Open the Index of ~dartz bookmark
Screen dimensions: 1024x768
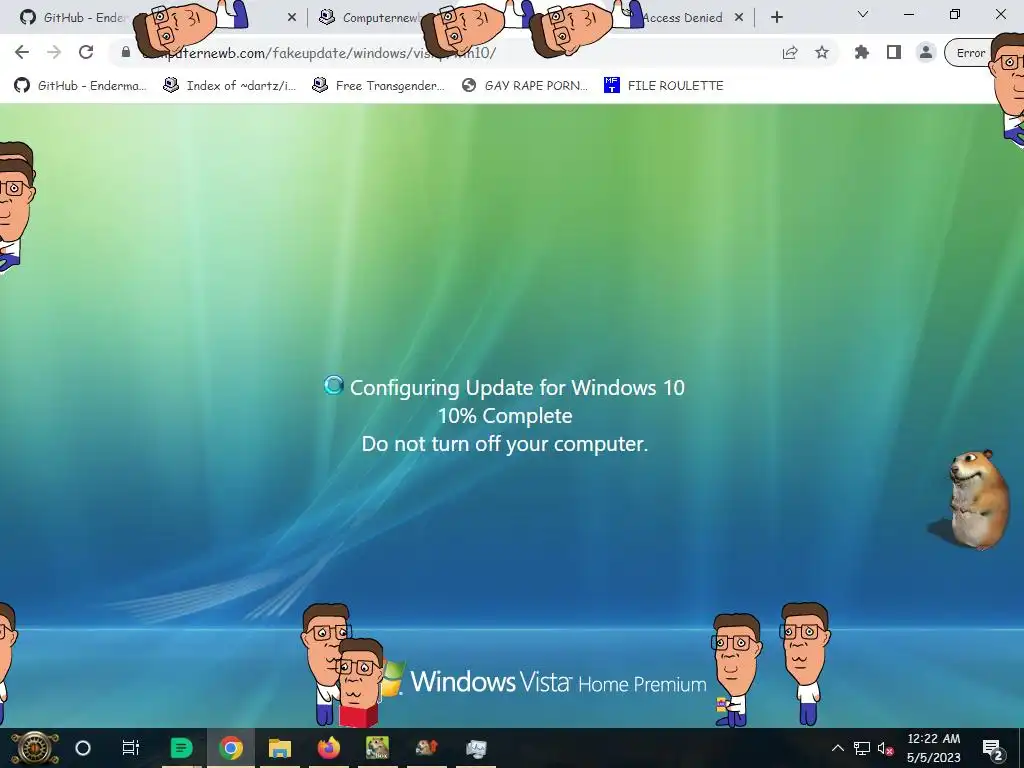230,86
